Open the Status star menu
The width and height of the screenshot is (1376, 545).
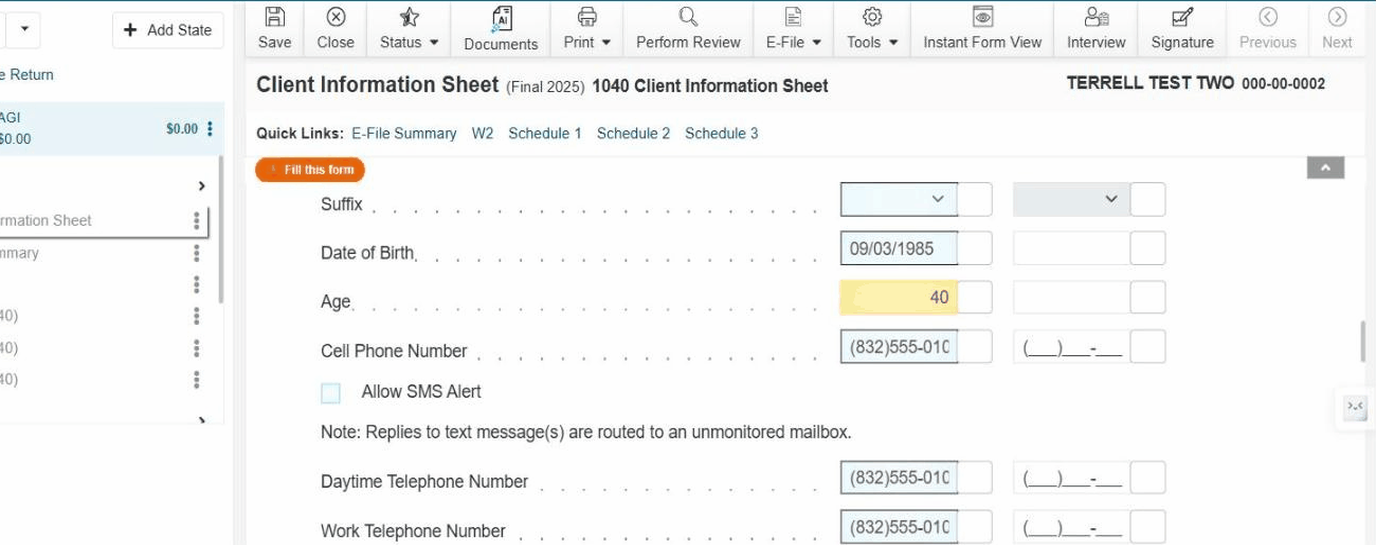(x=409, y=28)
